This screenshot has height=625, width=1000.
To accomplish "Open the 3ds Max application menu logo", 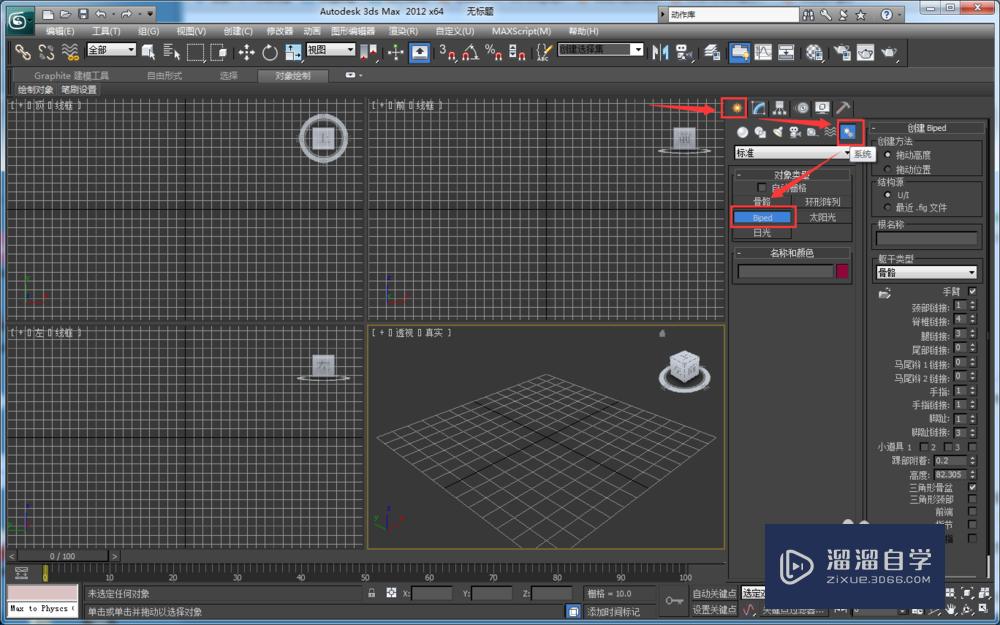I will [19, 20].
